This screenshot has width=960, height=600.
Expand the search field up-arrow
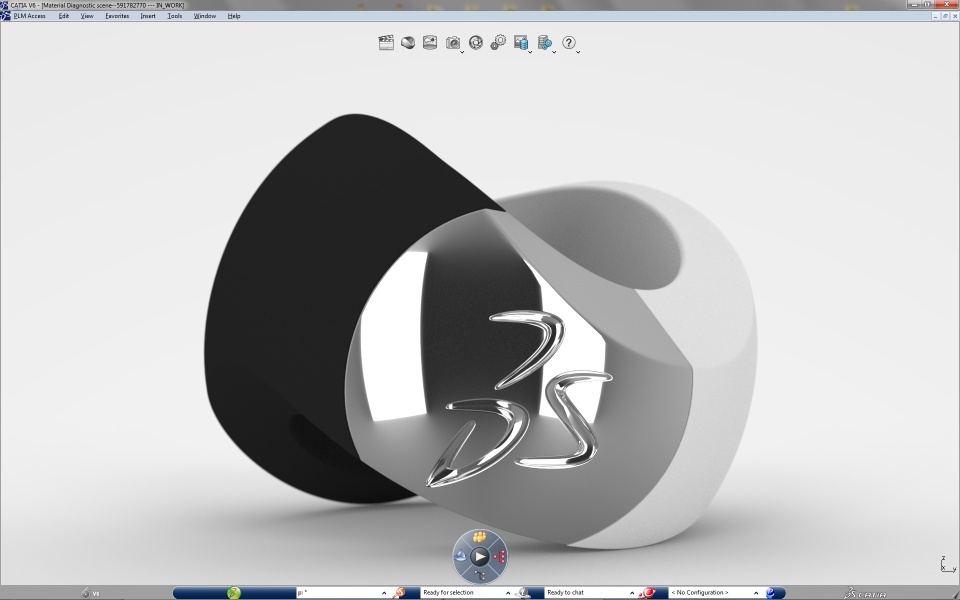(x=384, y=593)
